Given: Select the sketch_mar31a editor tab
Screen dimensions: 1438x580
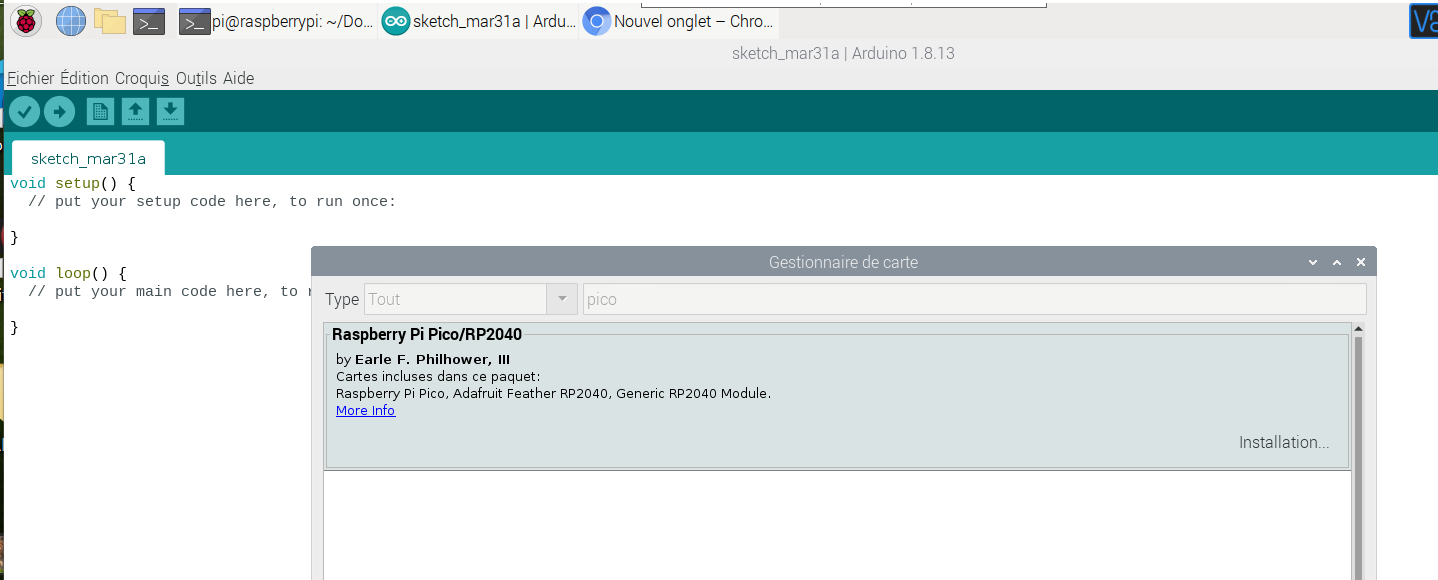Looking at the screenshot, I should (x=88, y=158).
